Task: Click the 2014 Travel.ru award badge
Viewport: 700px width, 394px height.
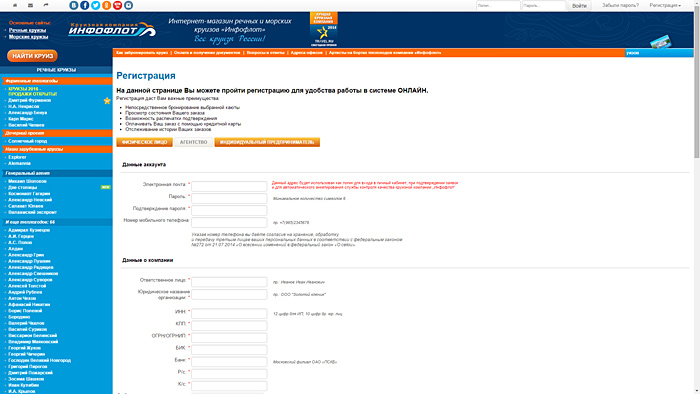Action: 324,29
